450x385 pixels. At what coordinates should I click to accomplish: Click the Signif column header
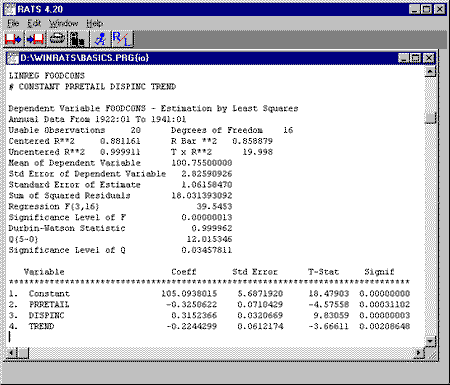coord(379,272)
